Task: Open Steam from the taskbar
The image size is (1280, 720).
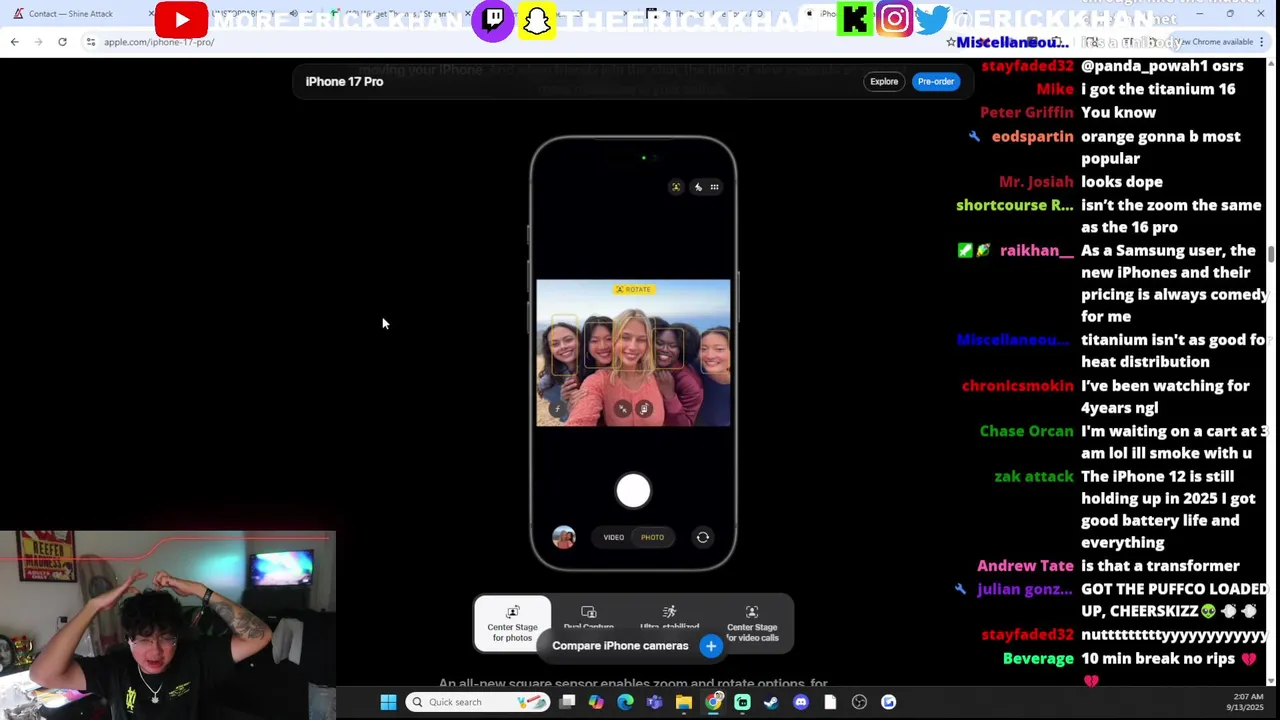Action: click(x=771, y=702)
